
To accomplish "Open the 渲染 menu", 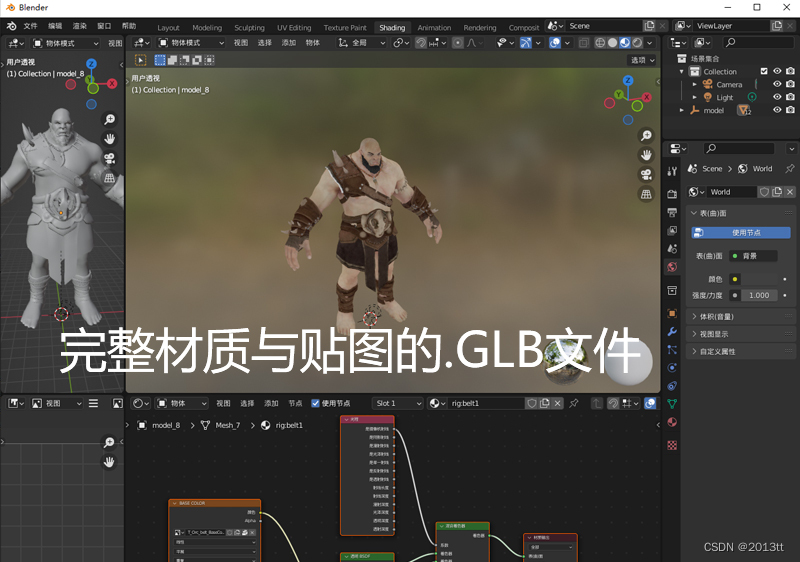I will pyautogui.click(x=80, y=25).
